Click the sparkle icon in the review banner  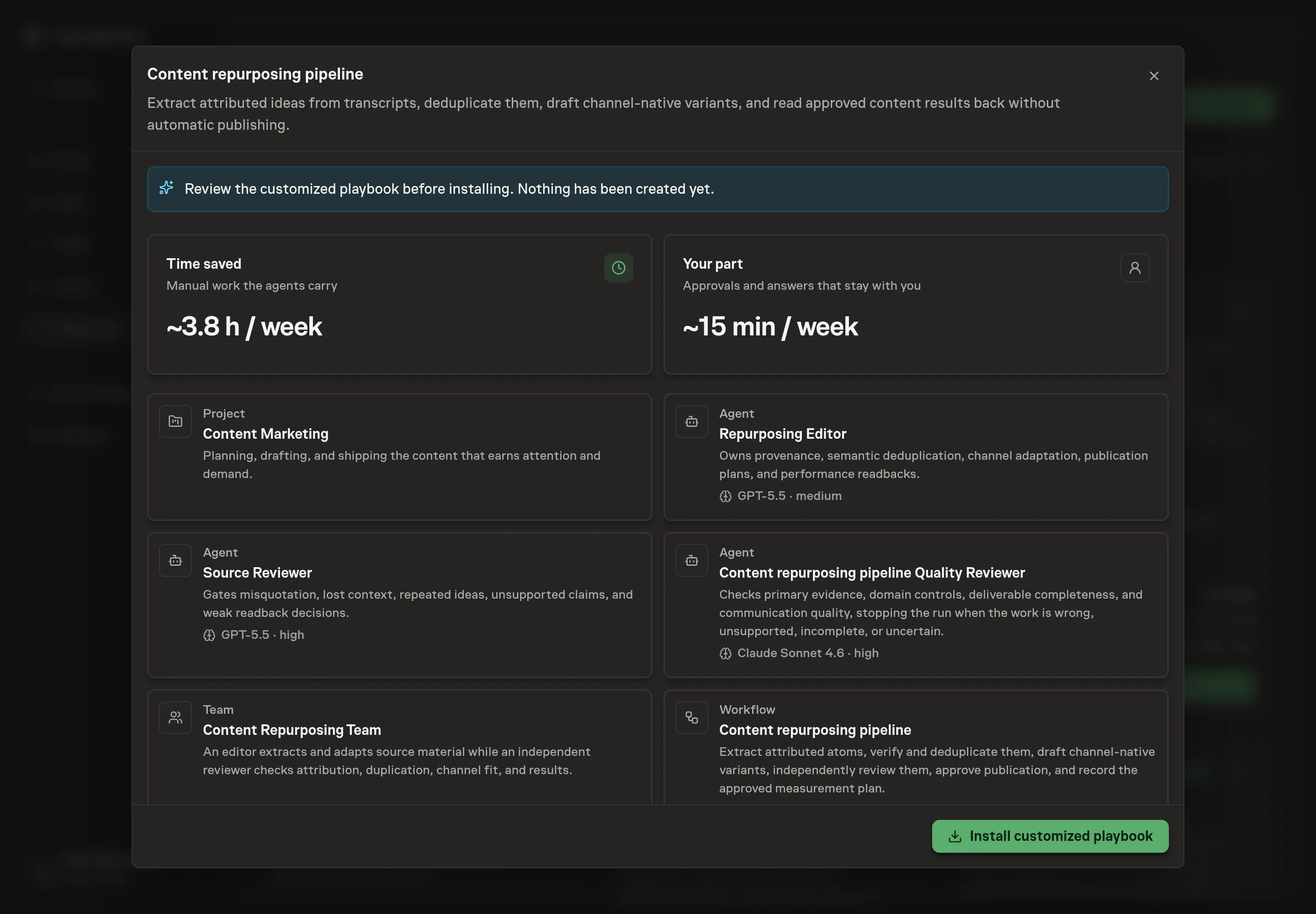click(166, 188)
